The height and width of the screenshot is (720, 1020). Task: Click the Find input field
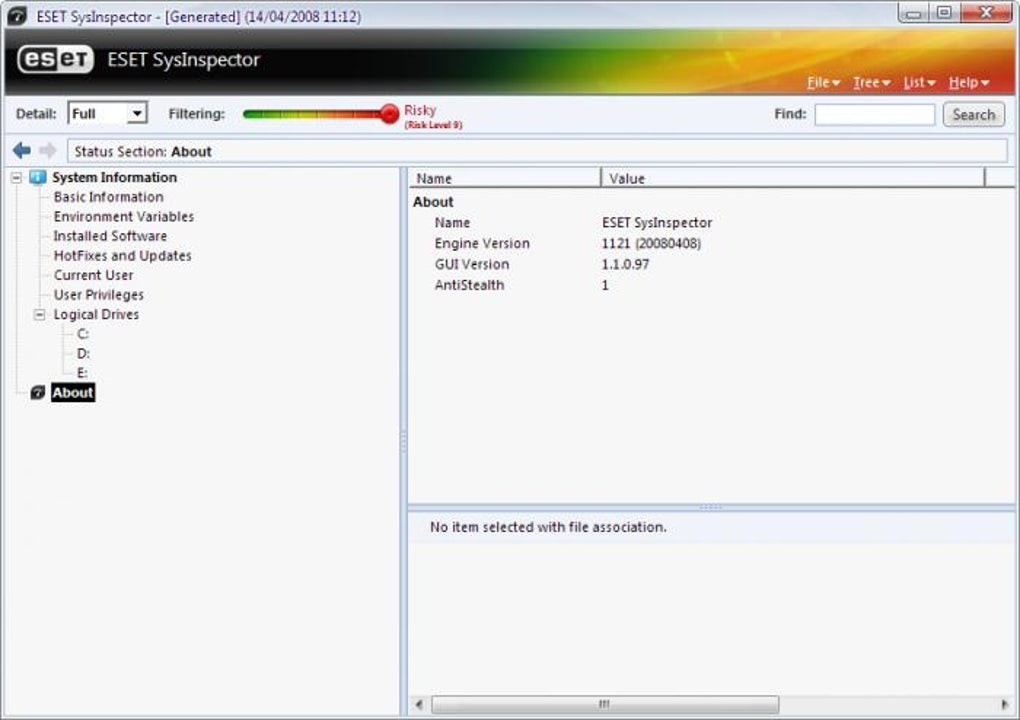click(874, 114)
